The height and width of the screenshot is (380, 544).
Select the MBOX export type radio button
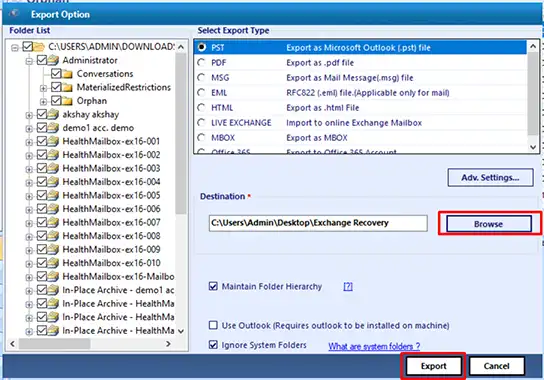[201, 138]
